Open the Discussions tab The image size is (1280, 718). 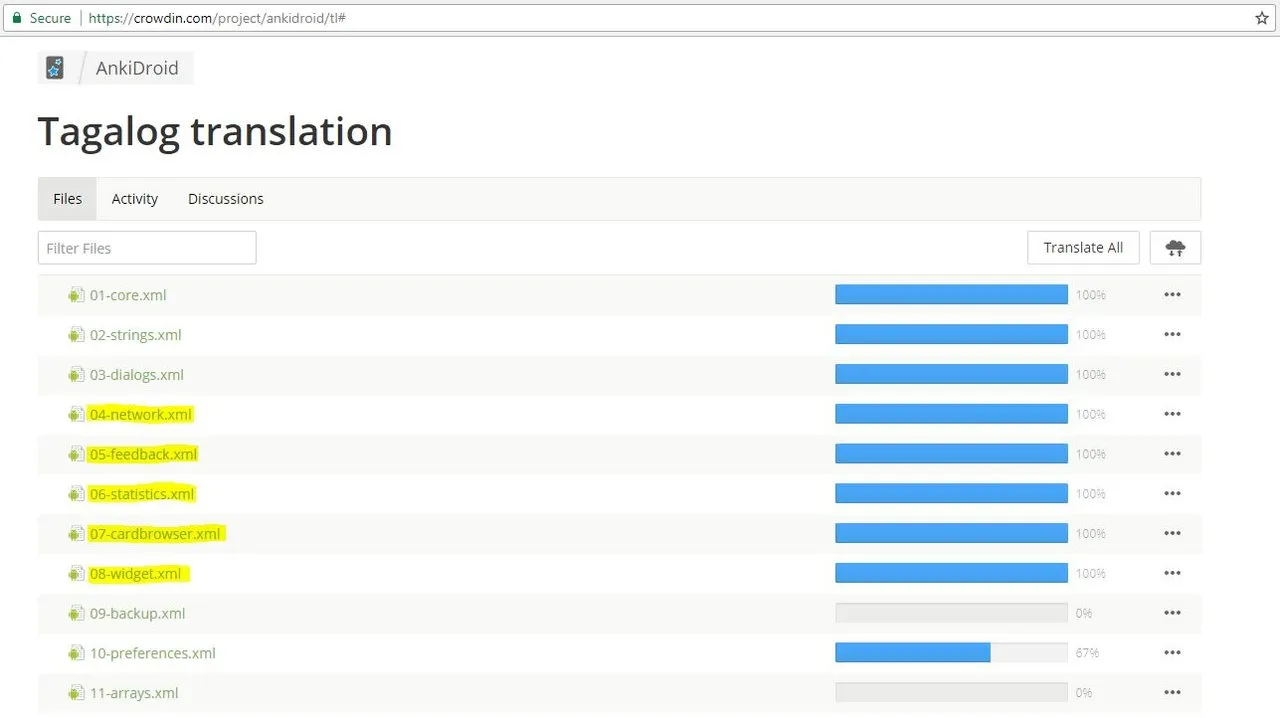pyautogui.click(x=226, y=199)
